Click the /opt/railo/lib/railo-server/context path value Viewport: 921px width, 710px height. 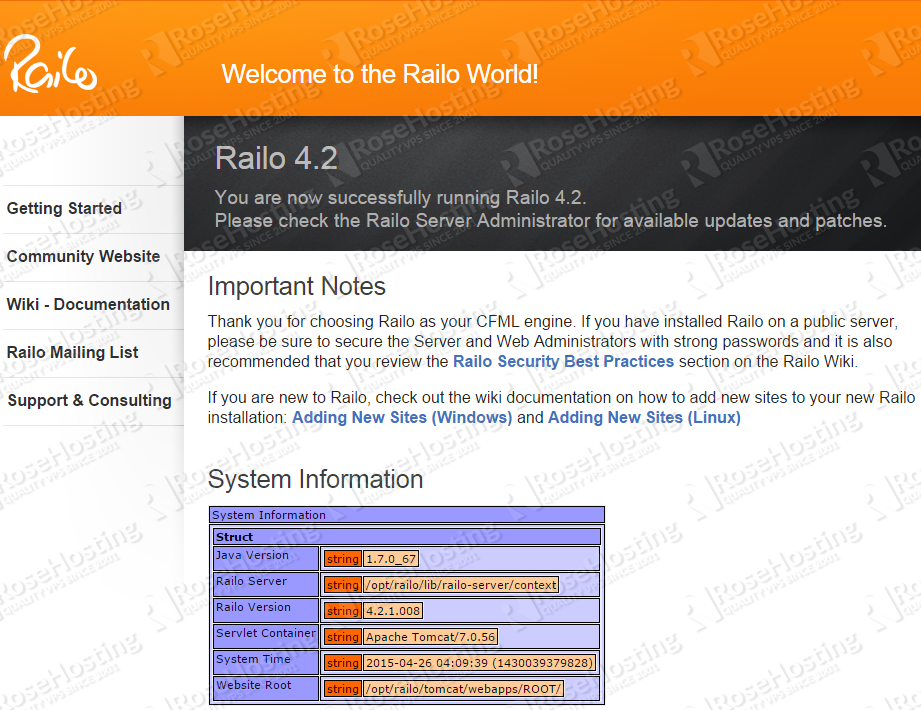coord(461,585)
